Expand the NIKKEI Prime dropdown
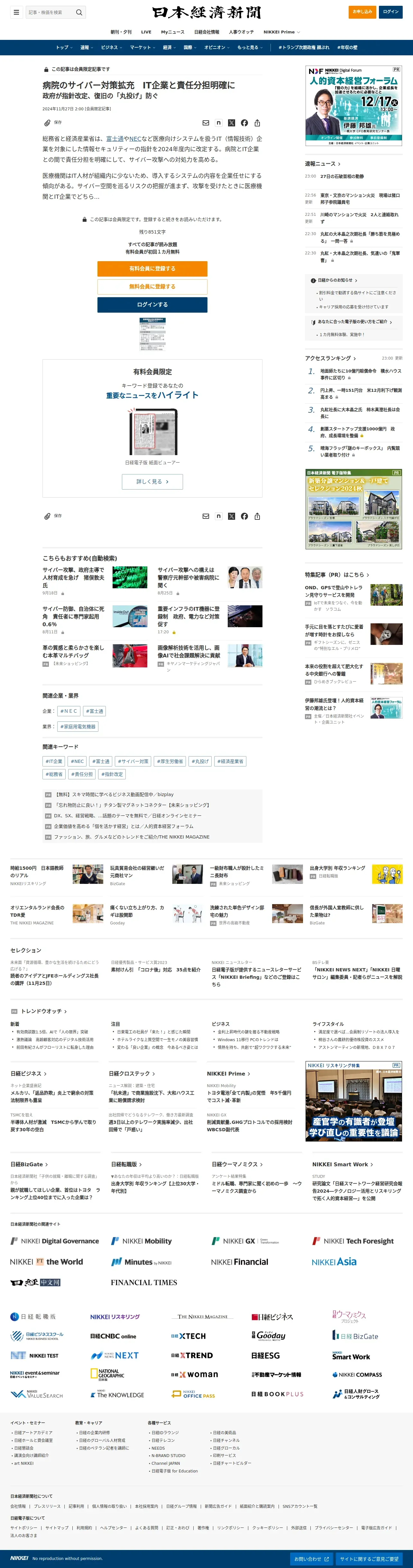 [281, 32]
